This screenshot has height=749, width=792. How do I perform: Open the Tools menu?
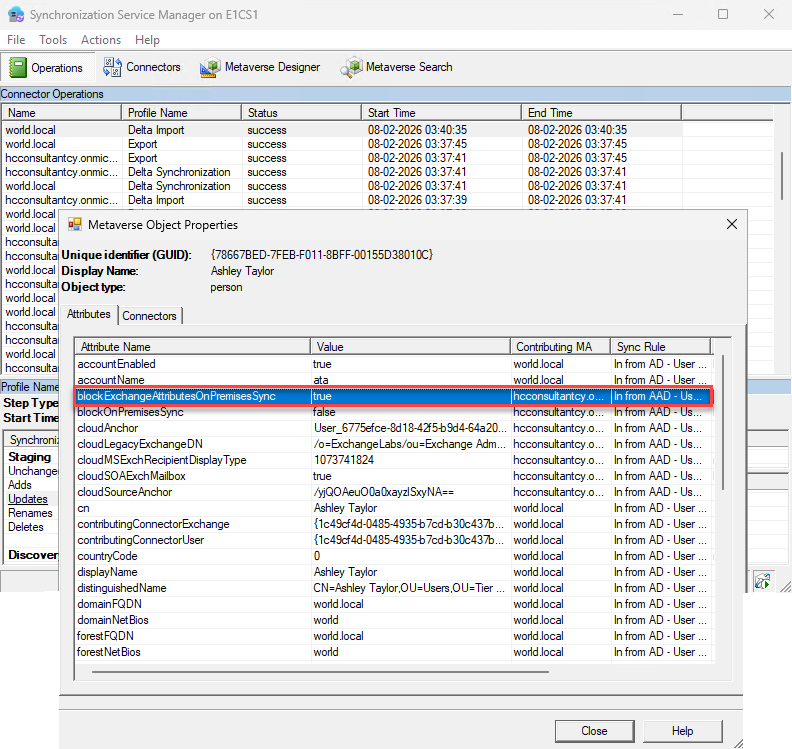pos(53,40)
